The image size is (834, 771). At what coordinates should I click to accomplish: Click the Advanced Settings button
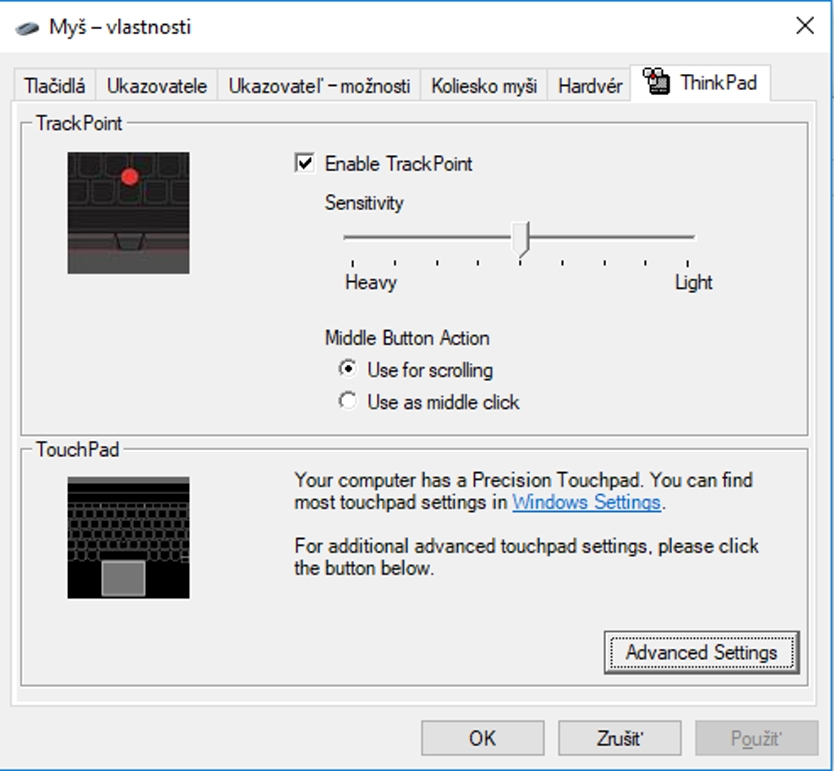click(702, 652)
